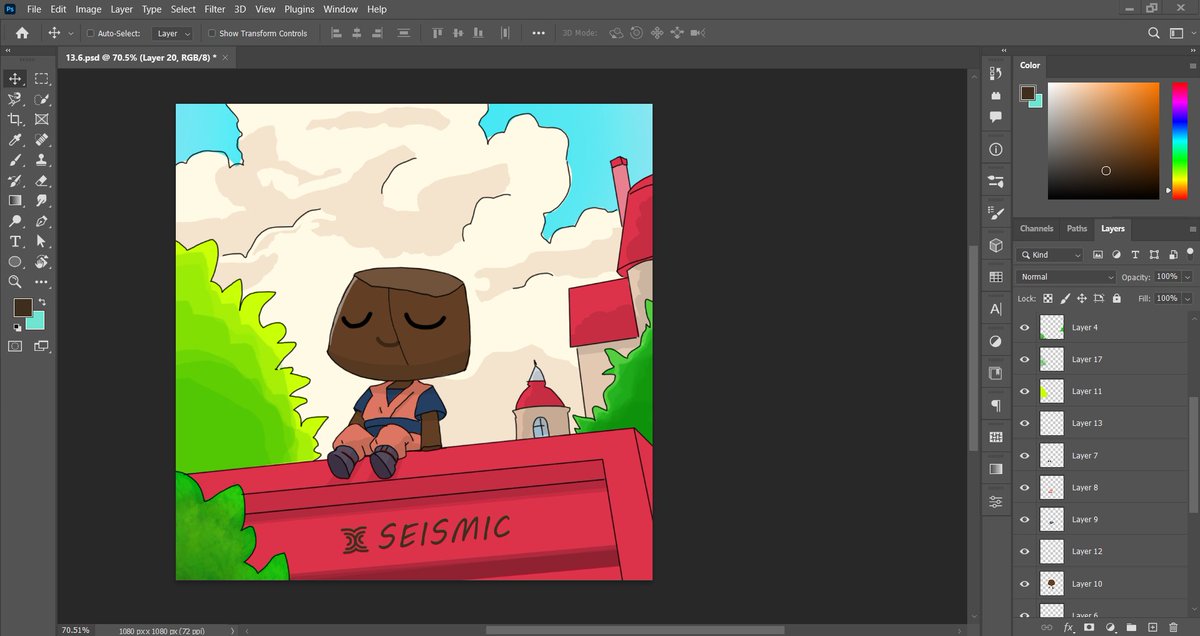Open the workspace switcher dropdown

point(1180,33)
